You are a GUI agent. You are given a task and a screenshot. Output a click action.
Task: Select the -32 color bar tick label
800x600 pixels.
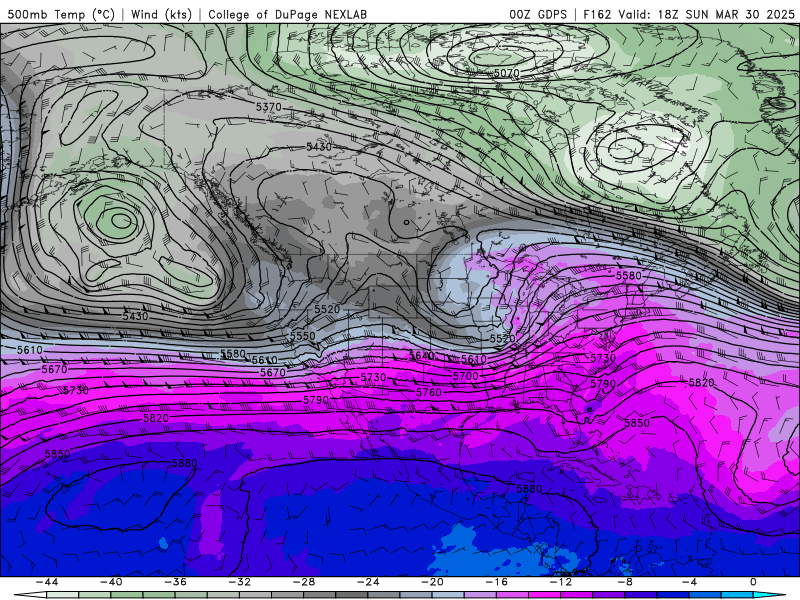(239, 582)
